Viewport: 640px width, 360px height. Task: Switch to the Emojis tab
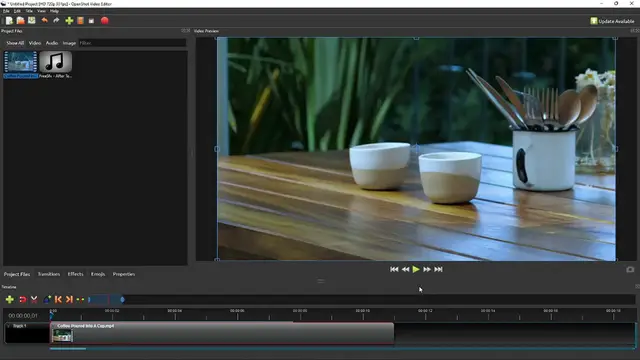tap(98, 274)
